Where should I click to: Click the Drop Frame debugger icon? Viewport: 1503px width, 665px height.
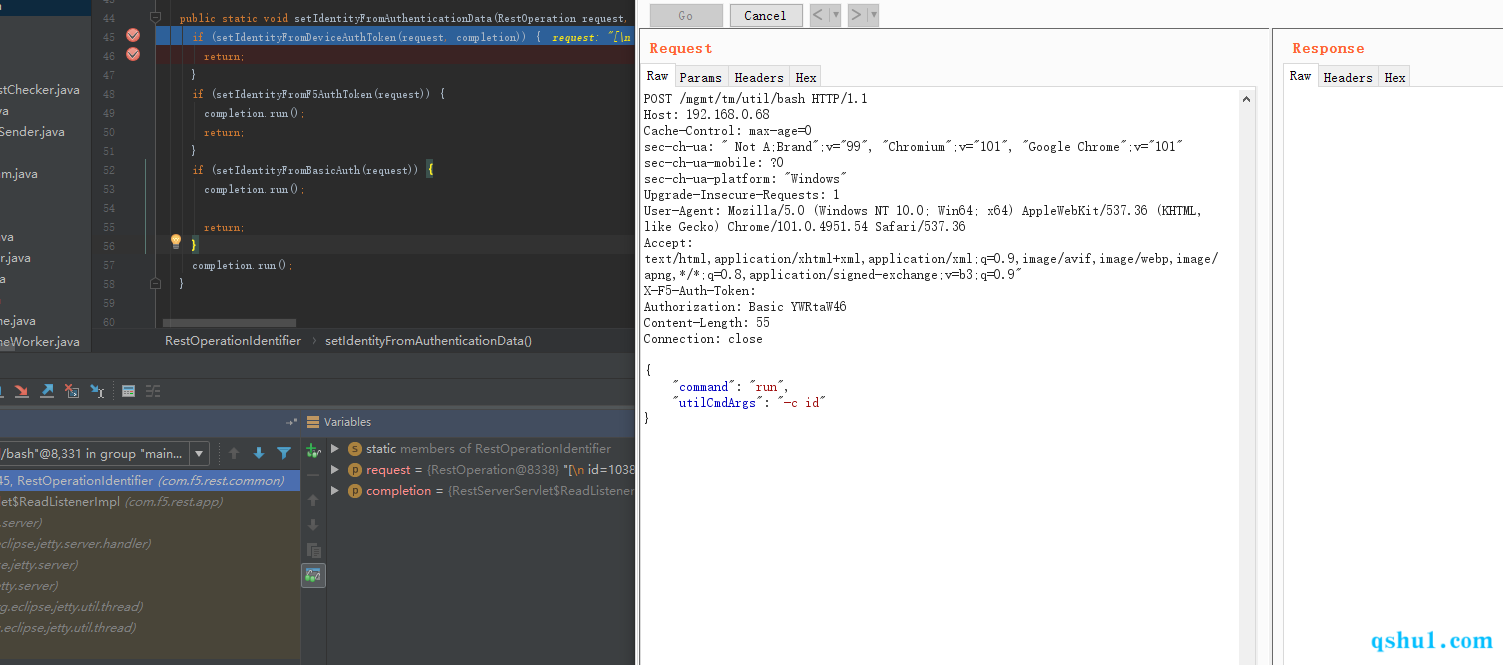click(x=72, y=391)
